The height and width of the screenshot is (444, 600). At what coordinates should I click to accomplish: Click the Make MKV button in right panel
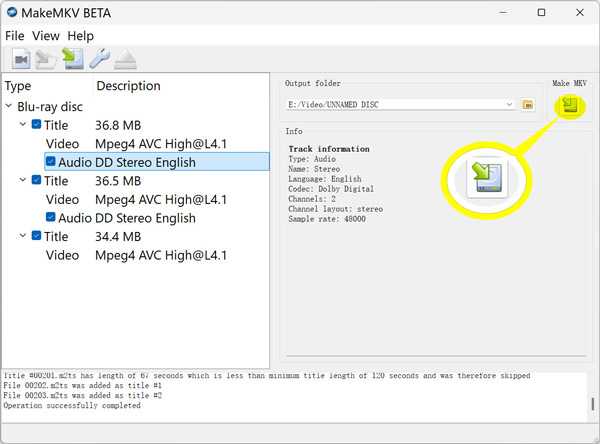(x=570, y=105)
